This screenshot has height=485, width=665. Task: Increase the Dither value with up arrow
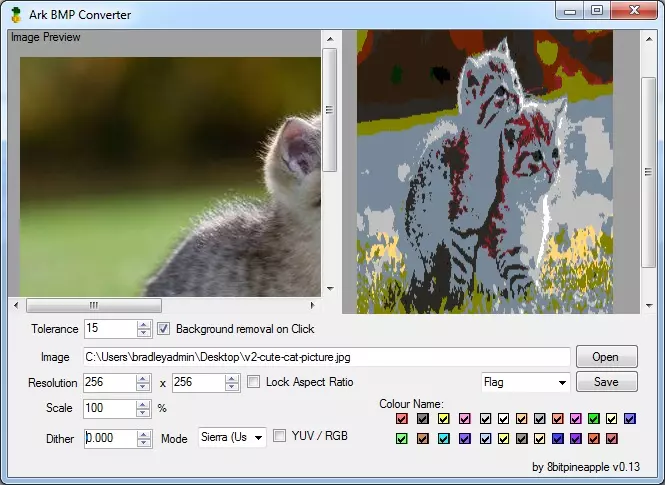point(144,433)
